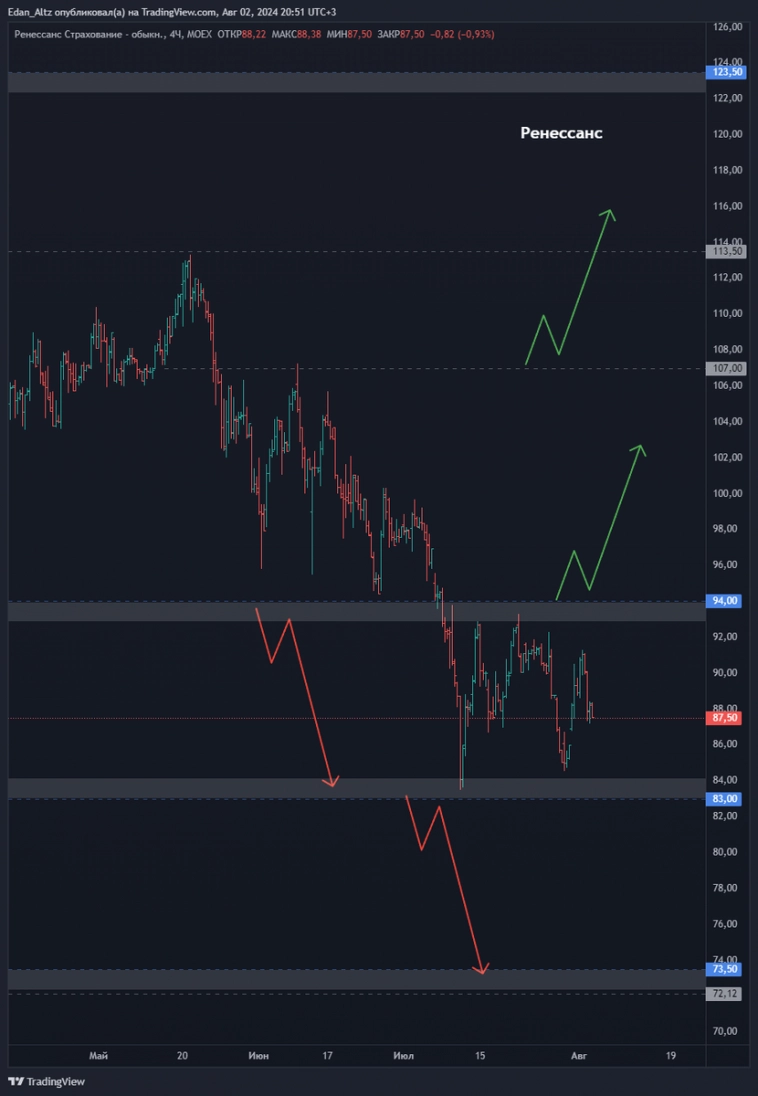Click the 90,00 price axis tick
Screen dimensions: 758x1096
[x=727, y=672]
